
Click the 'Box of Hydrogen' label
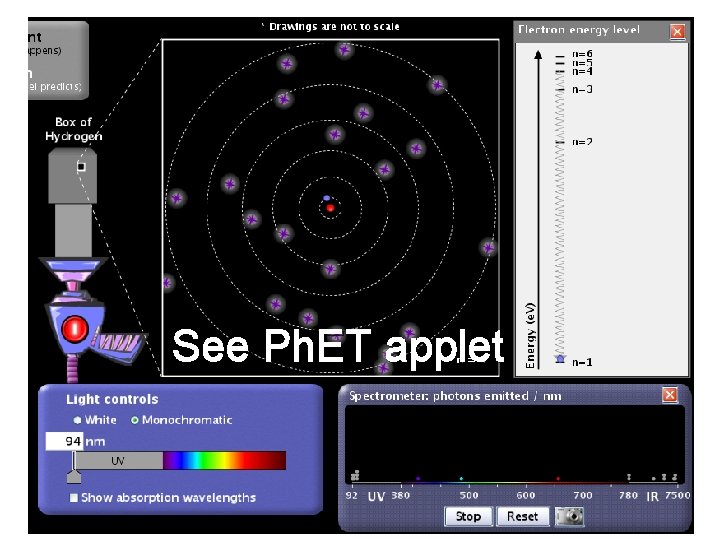coord(73,129)
